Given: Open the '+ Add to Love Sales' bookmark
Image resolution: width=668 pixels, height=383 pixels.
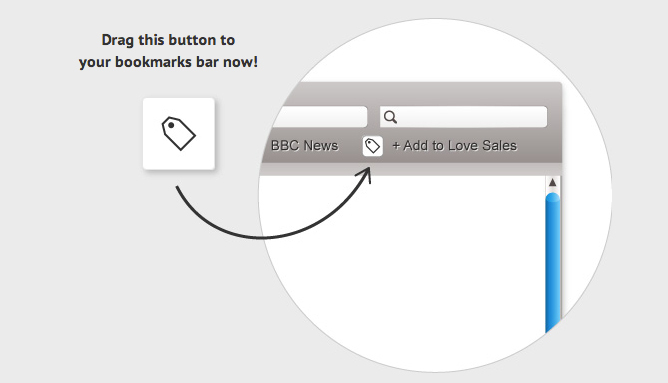Looking at the screenshot, I should (x=455, y=146).
